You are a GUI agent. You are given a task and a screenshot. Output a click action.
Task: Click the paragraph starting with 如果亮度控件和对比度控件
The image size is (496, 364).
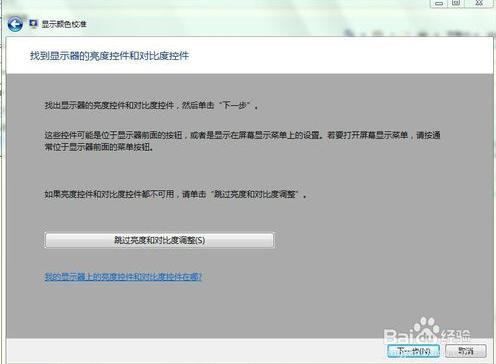tap(175, 194)
